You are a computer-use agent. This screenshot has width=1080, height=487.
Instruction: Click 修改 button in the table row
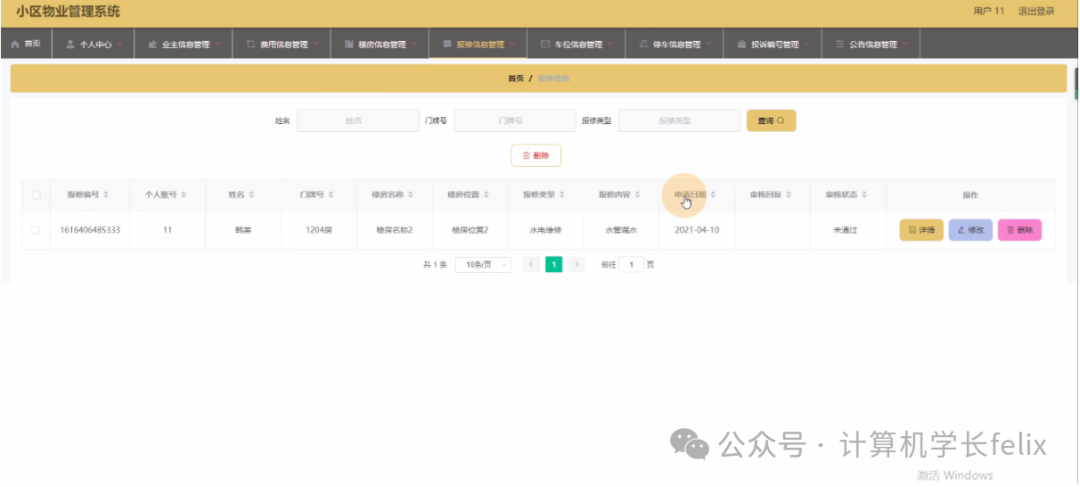[970, 230]
